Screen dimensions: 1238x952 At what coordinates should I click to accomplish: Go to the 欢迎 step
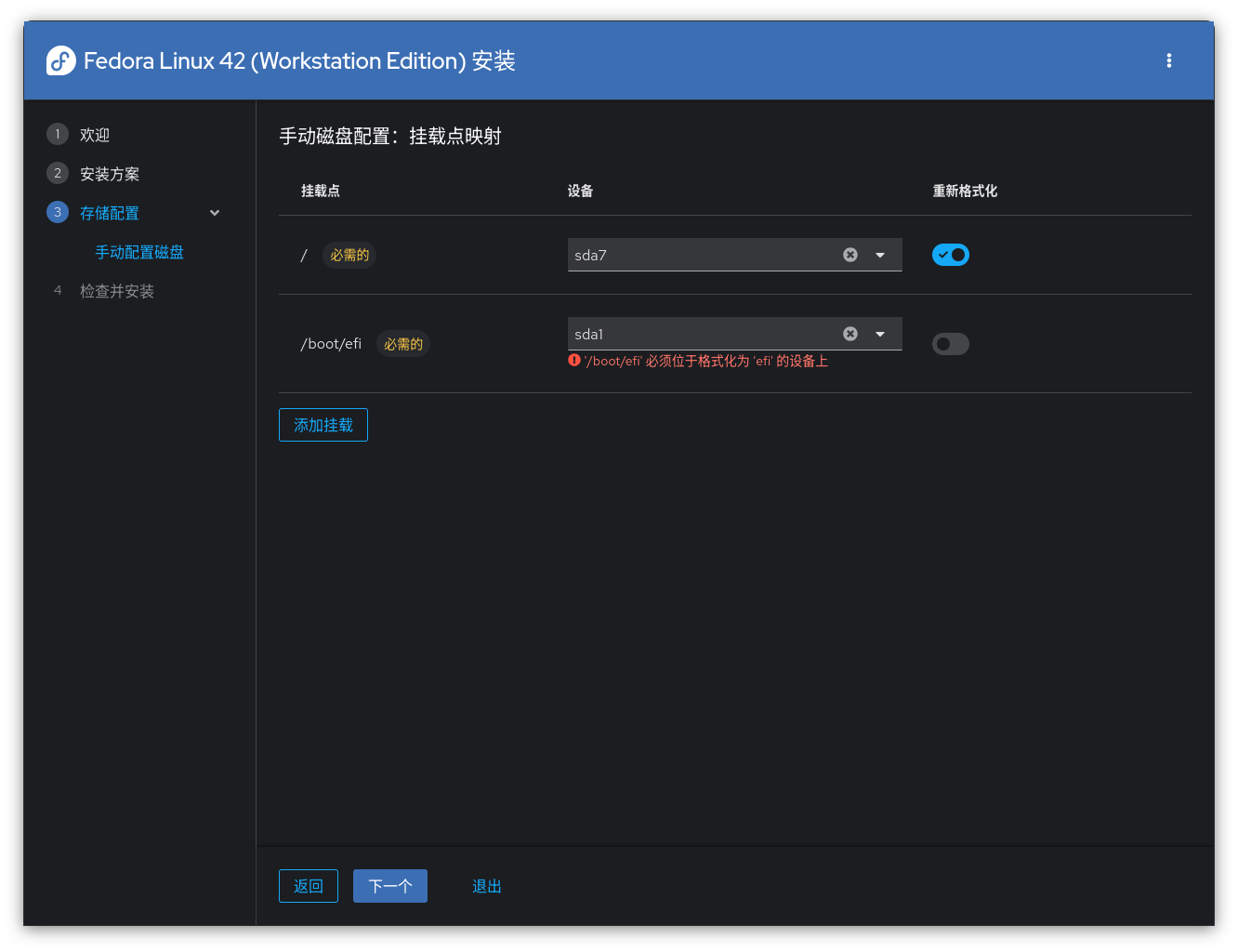coord(95,135)
